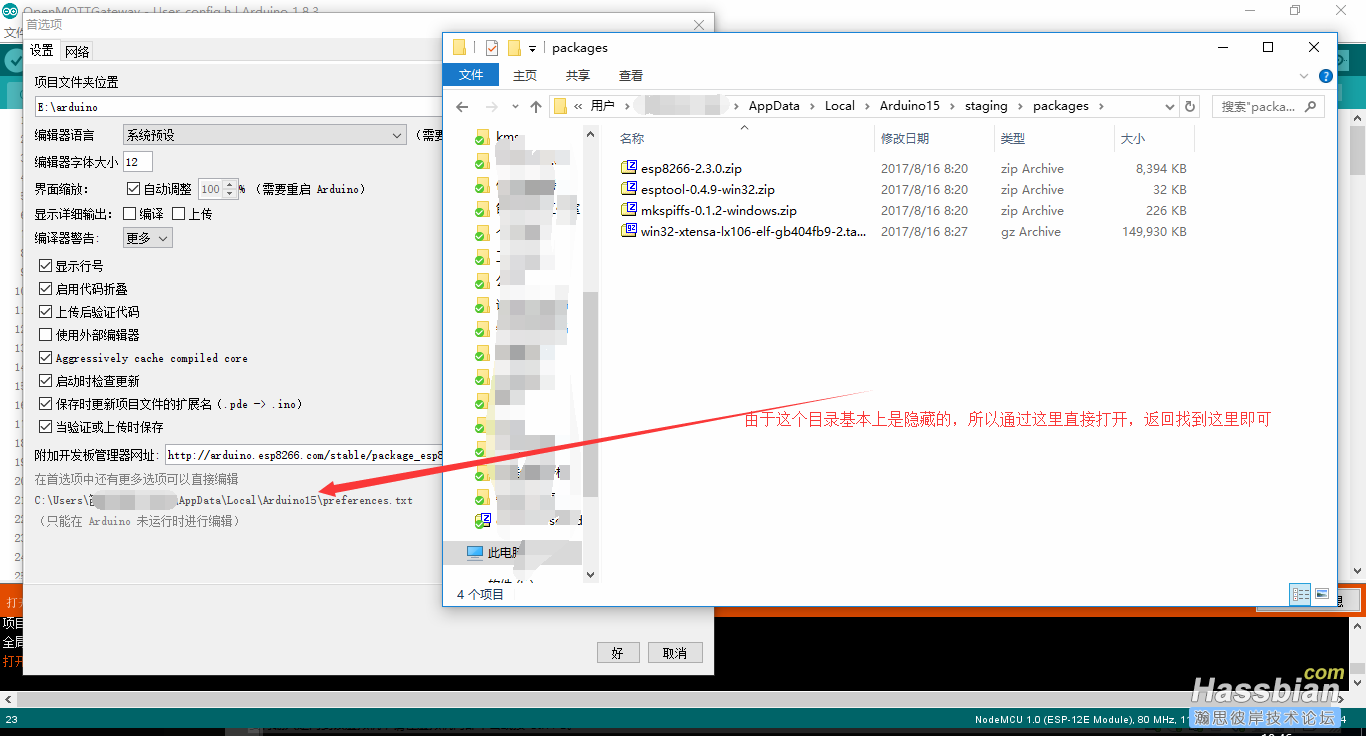Go back in Explorer navigation

461,106
